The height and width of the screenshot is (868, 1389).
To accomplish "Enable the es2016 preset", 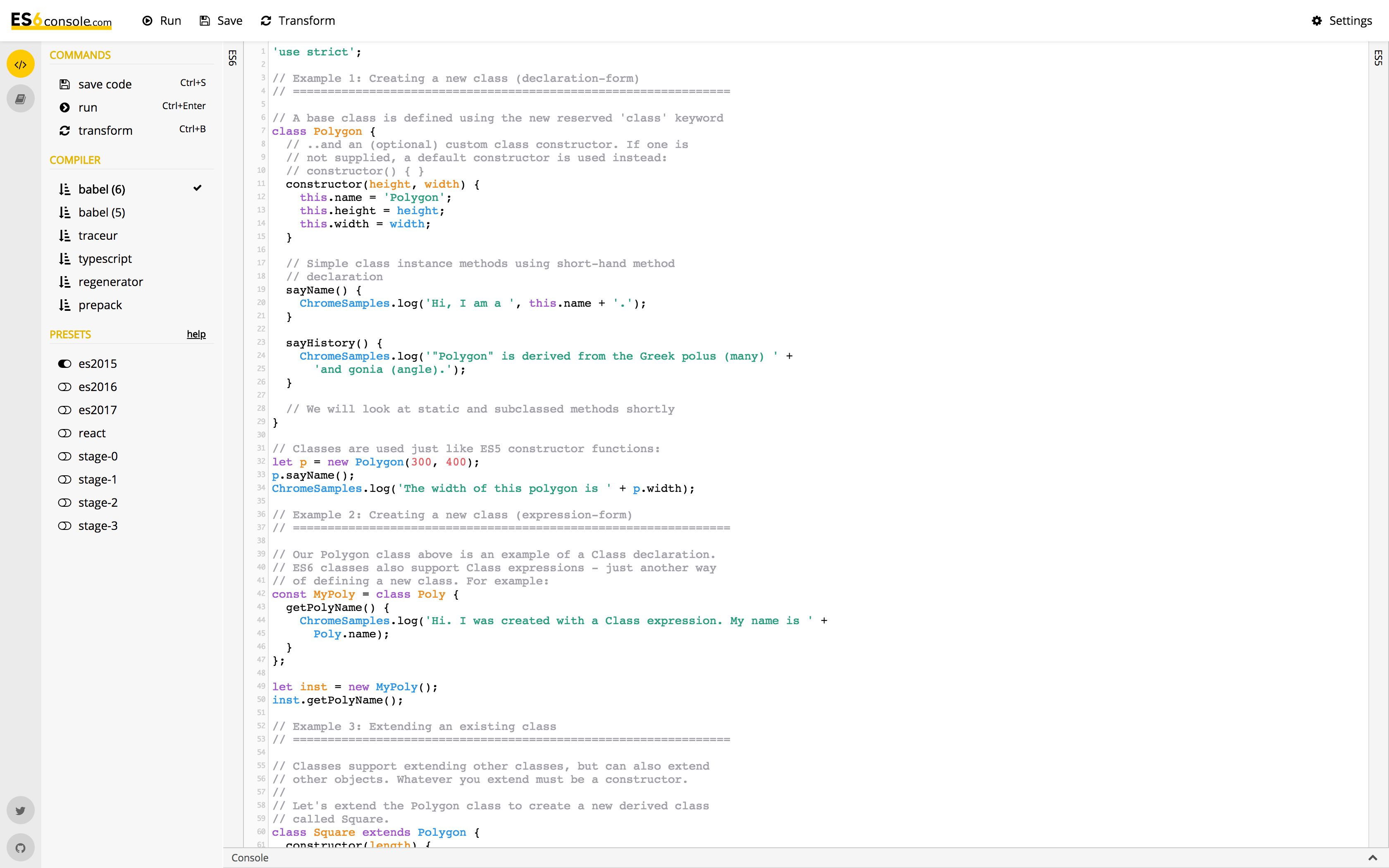I will (65, 386).
